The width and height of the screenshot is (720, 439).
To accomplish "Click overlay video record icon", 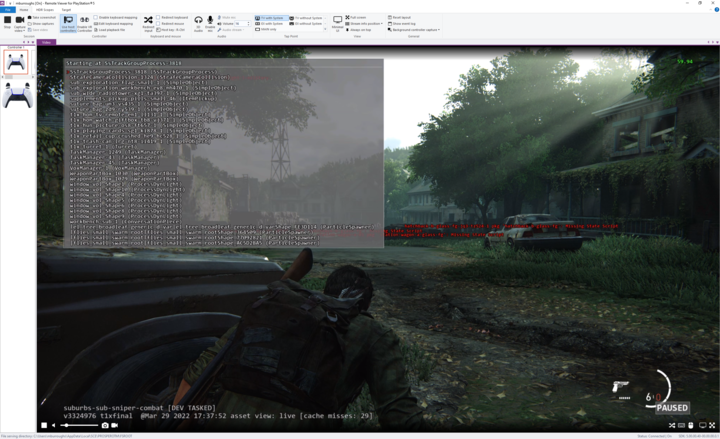I will (x=114, y=425).
